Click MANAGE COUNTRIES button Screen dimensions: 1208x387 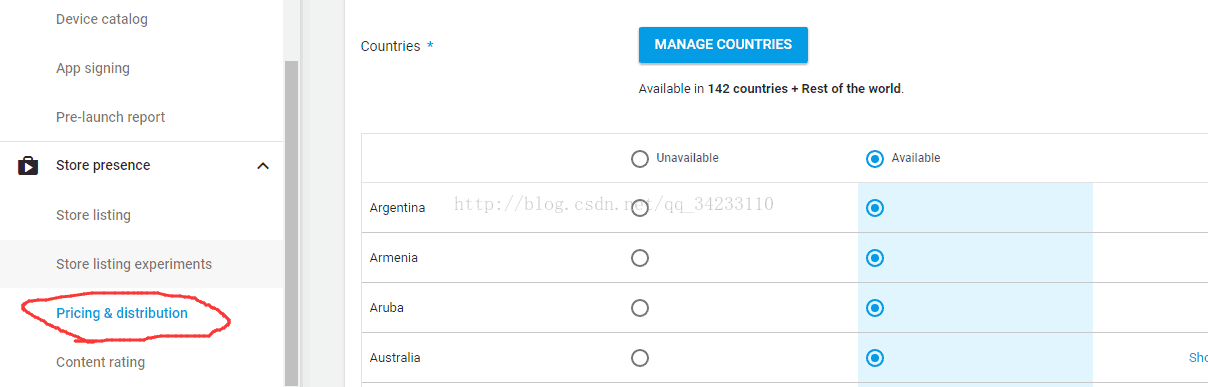tap(723, 45)
